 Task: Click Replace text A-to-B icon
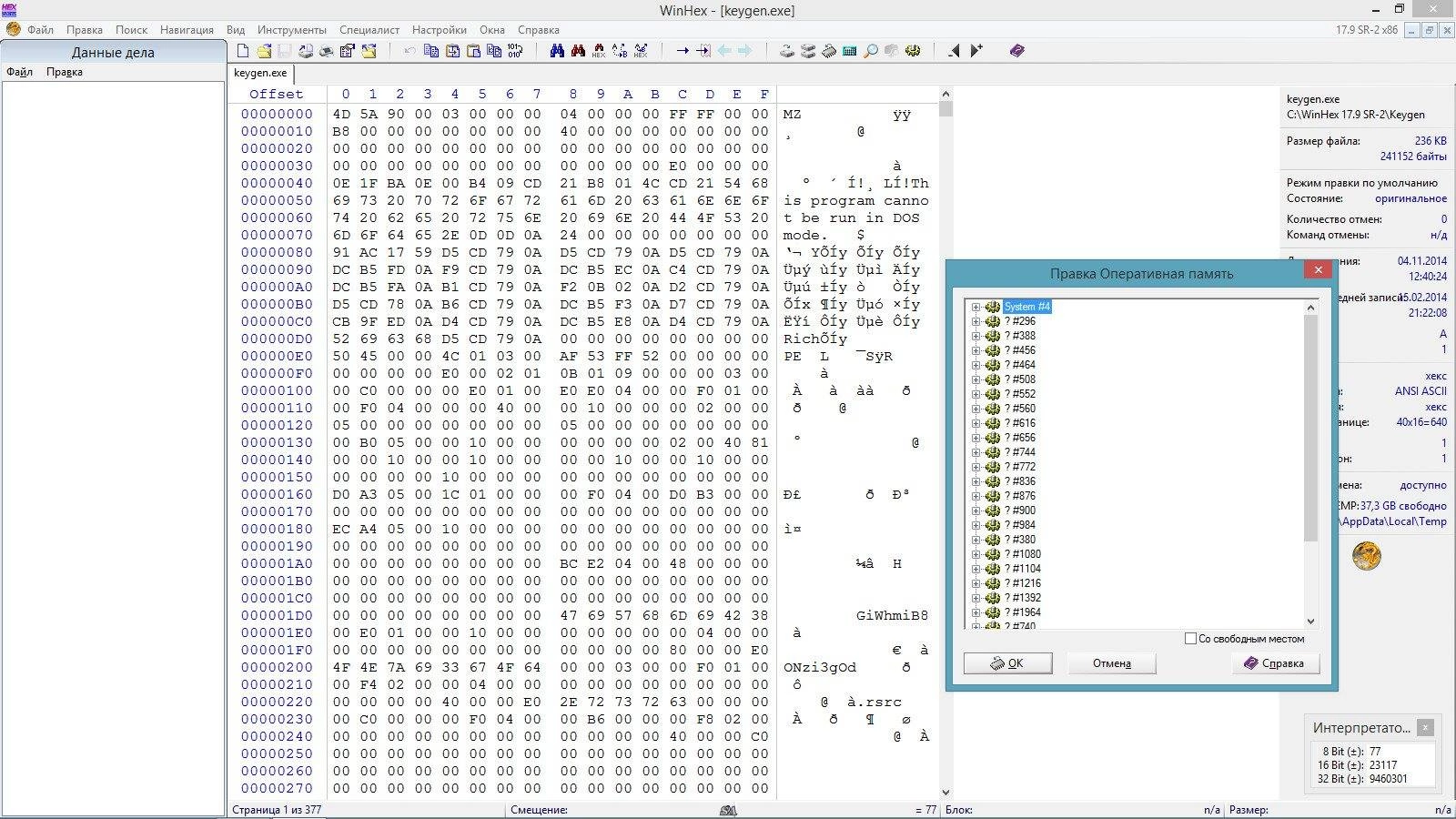pos(620,51)
